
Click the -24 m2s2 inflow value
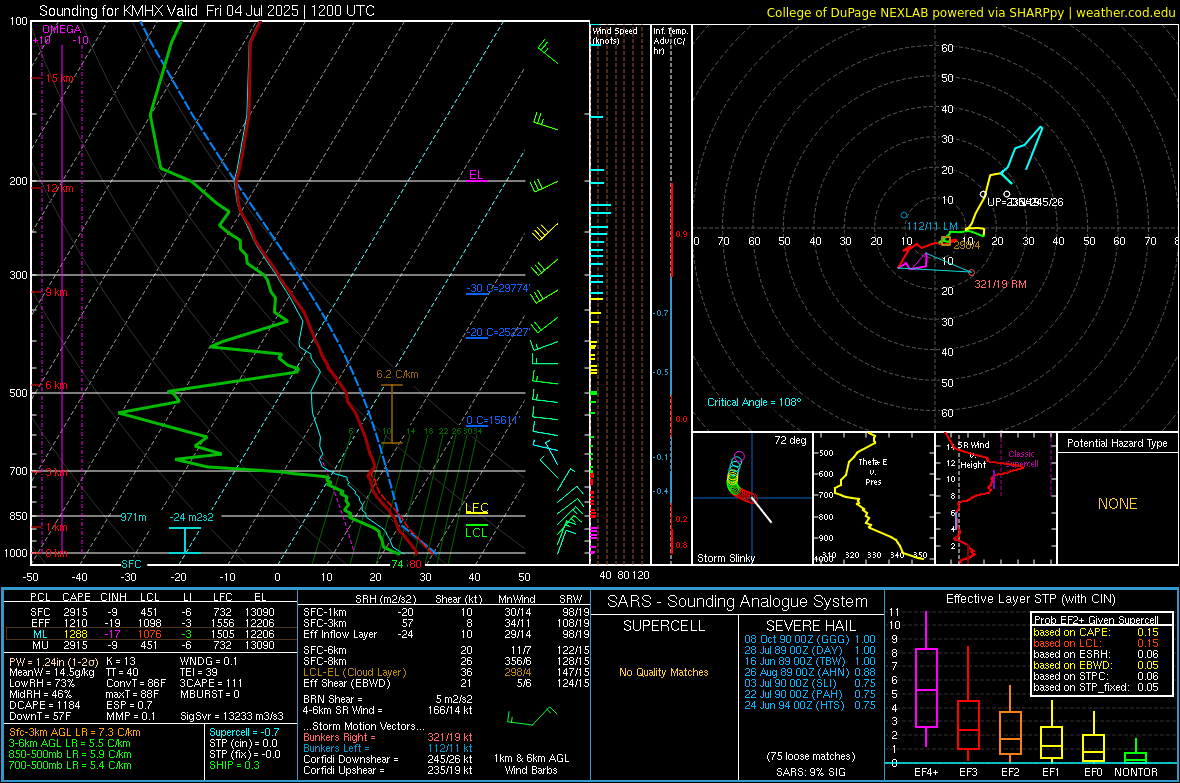[x=191, y=517]
